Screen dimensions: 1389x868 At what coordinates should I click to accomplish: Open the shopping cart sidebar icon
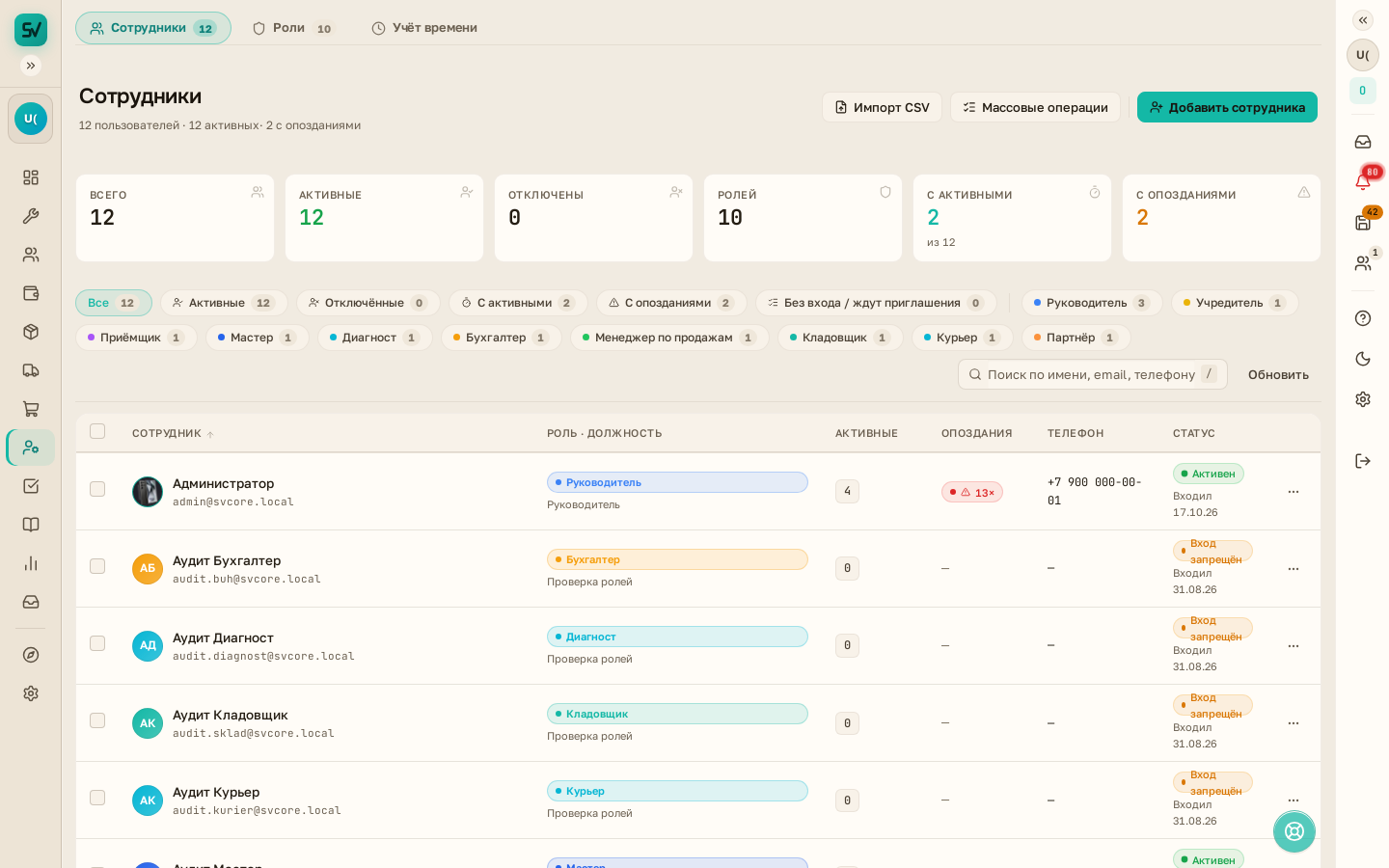tap(31, 409)
